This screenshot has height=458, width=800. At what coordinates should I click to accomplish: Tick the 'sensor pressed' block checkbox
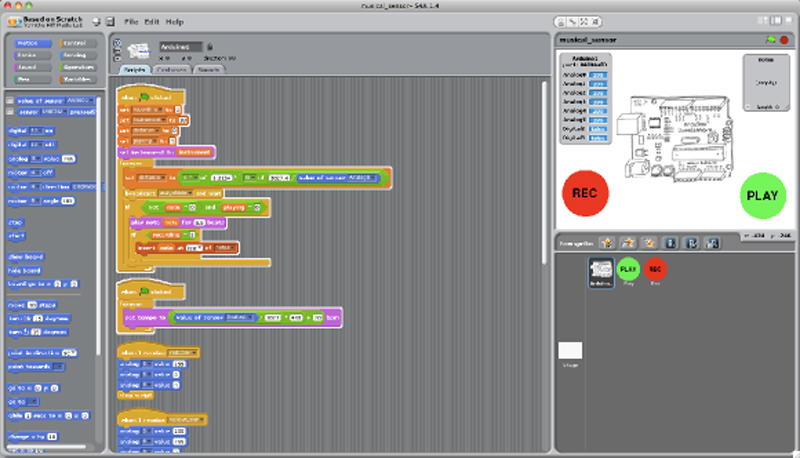8,113
